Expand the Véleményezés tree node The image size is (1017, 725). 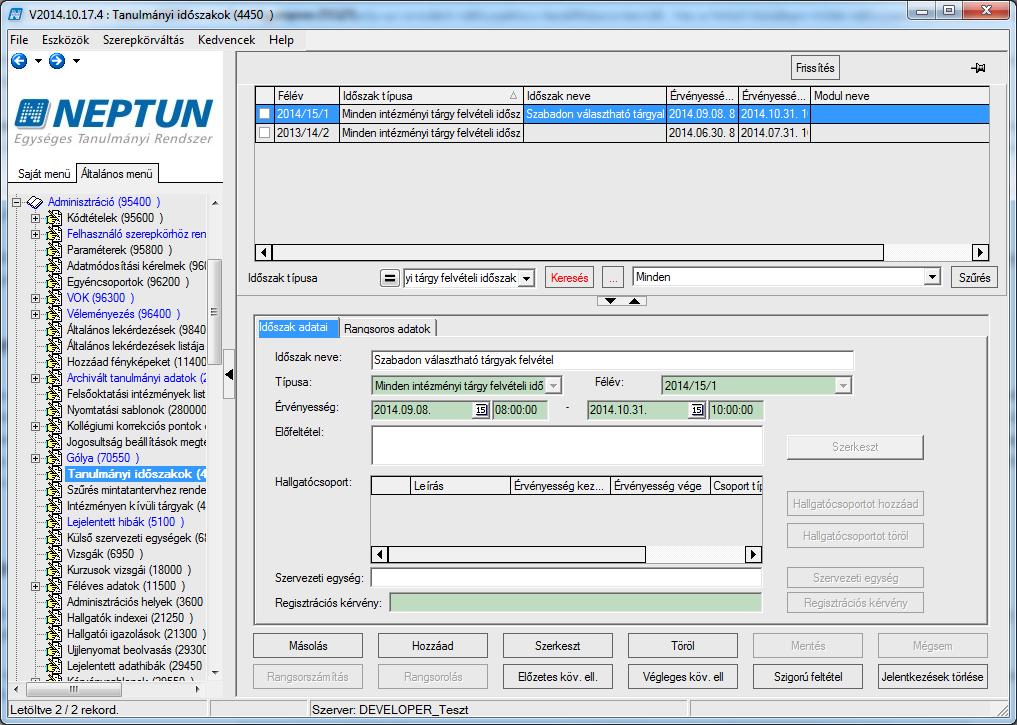tap(36, 315)
